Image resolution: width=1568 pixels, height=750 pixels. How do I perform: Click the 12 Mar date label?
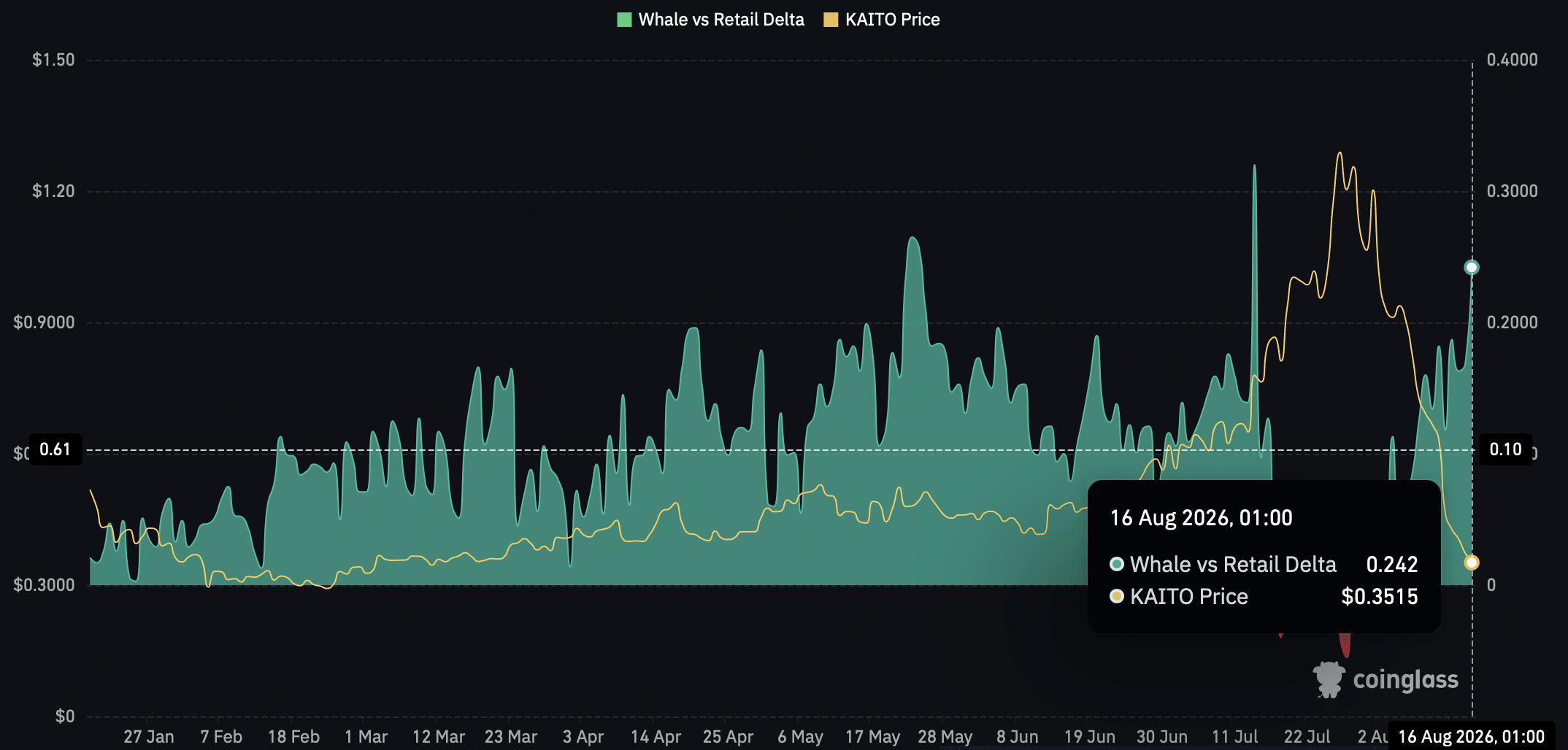[x=438, y=737]
